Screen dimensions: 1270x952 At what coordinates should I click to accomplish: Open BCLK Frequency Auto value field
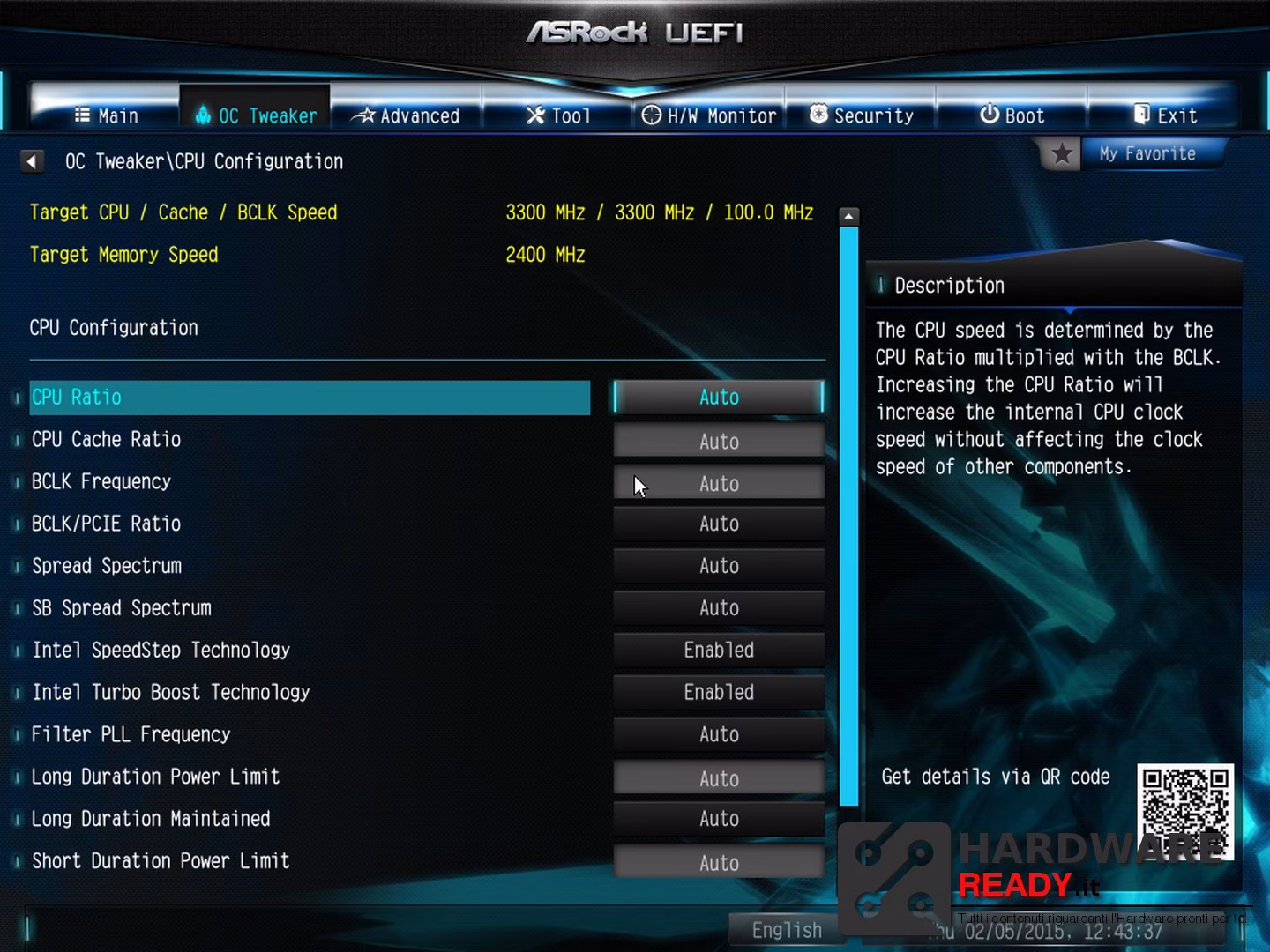coord(719,483)
